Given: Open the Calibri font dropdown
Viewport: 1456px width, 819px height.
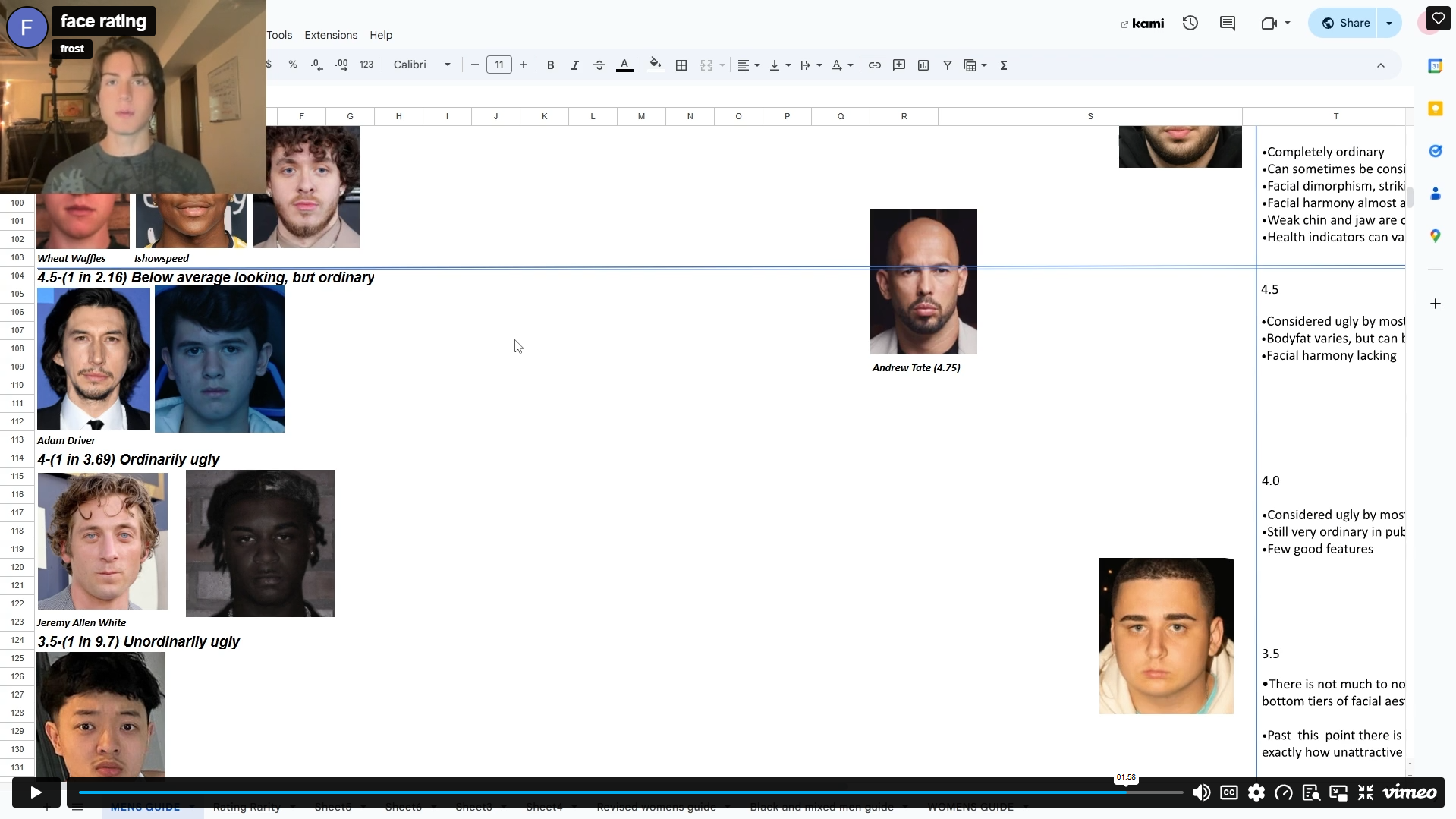Looking at the screenshot, I should [x=422, y=65].
